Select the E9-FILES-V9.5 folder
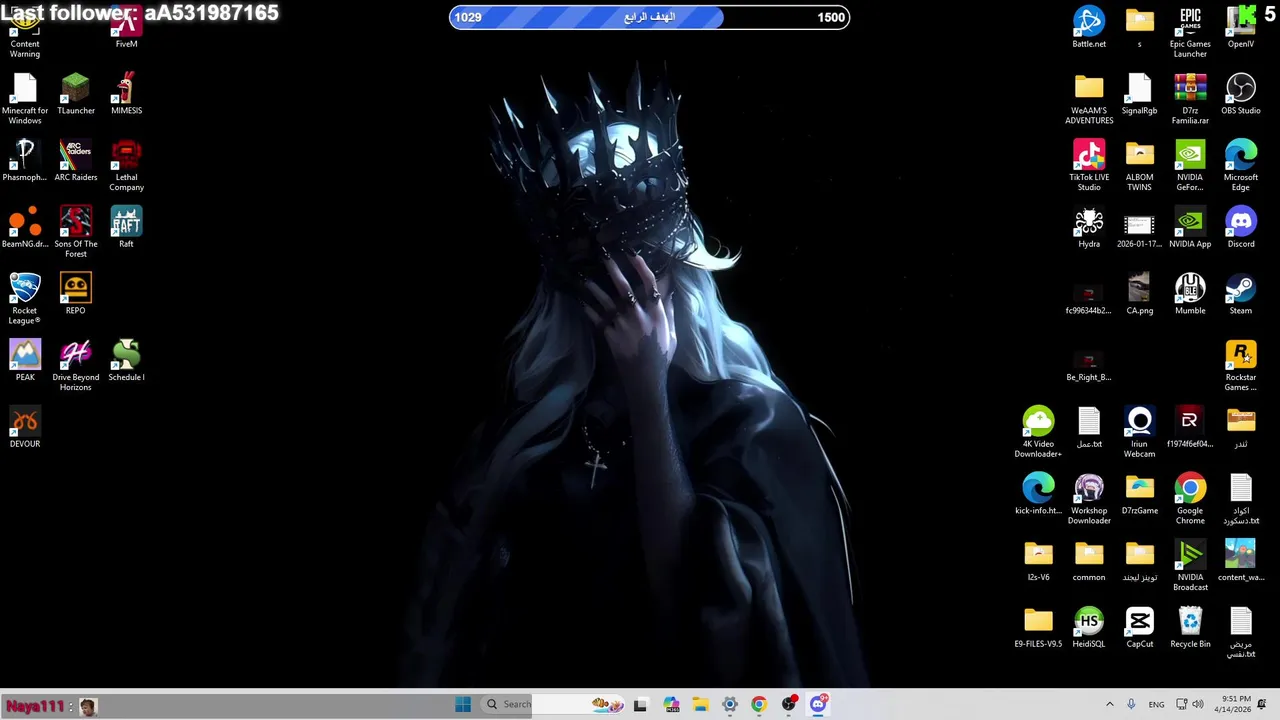1280x720 pixels. [x=1038, y=628]
